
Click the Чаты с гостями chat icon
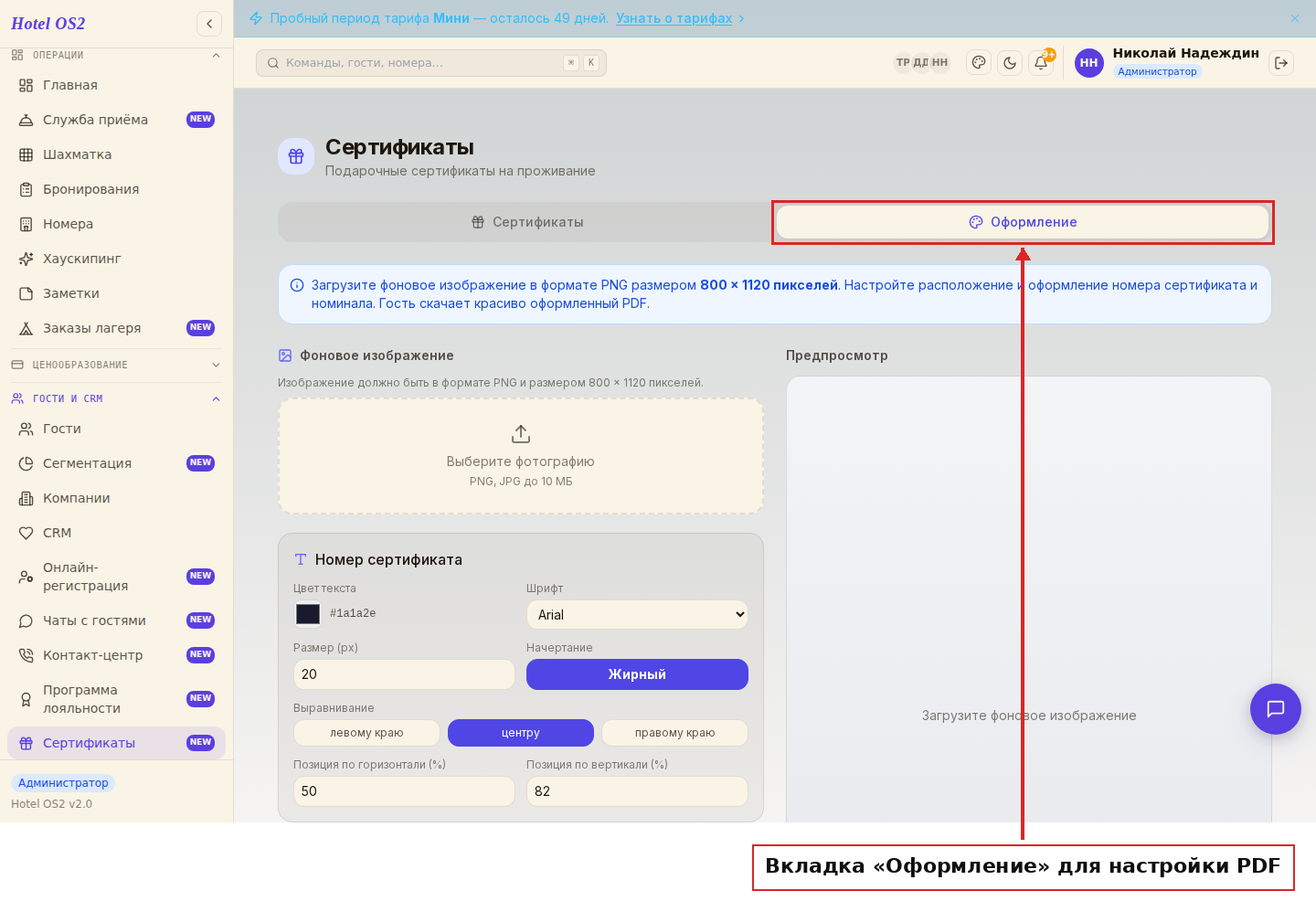point(27,620)
